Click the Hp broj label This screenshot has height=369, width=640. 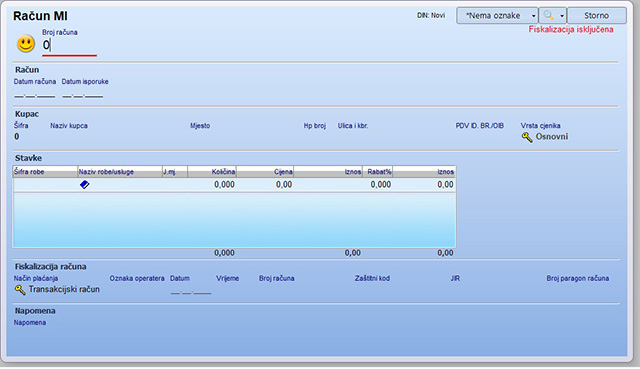315,126
